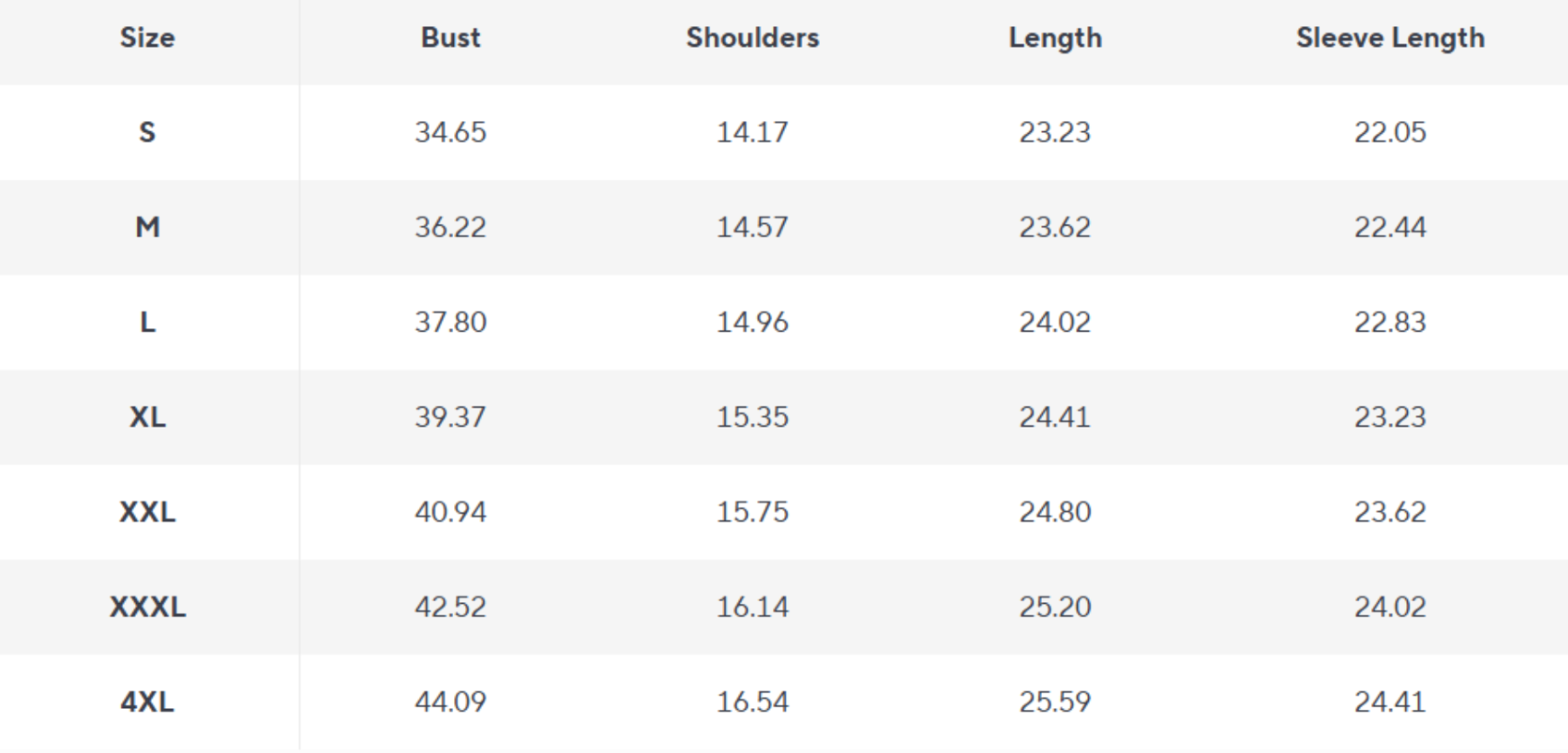The image size is (1568, 753).
Task: Select the XXL size row label
Action: (147, 512)
